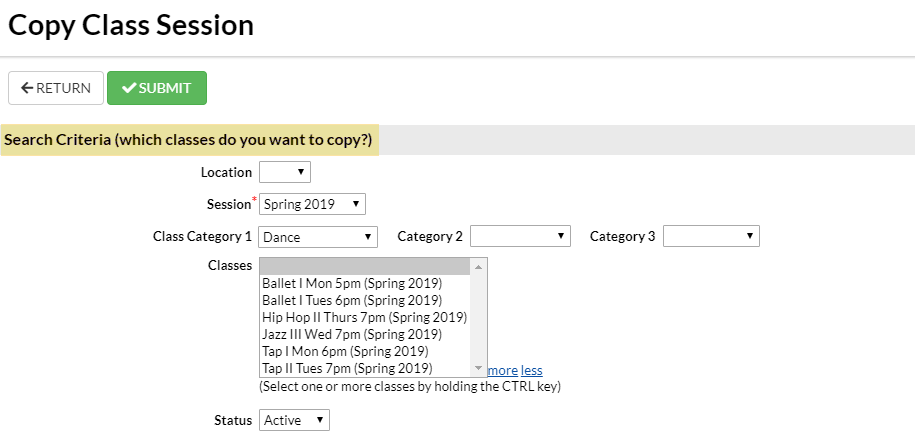Click the green Submit button
Screen dimensions: 915x438
coord(157,88)
